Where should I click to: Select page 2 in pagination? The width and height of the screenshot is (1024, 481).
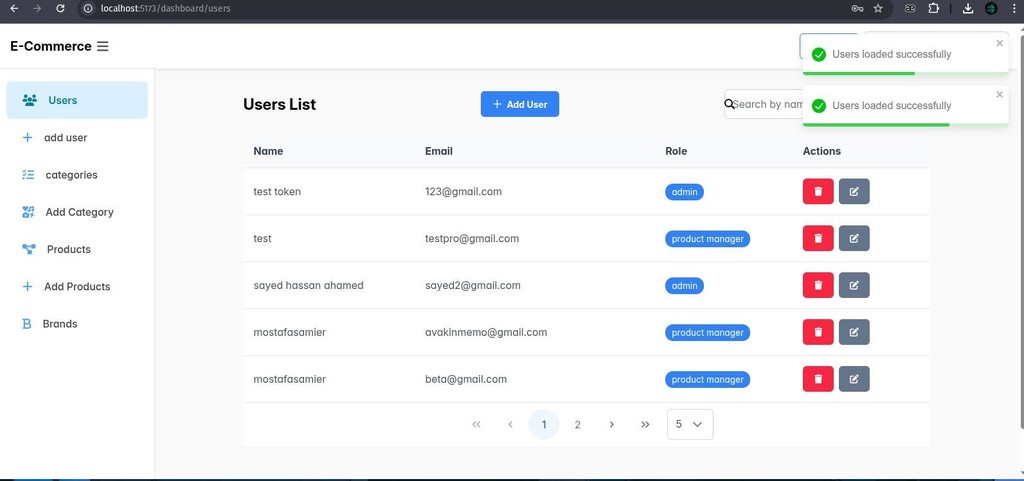pos(577,424)
